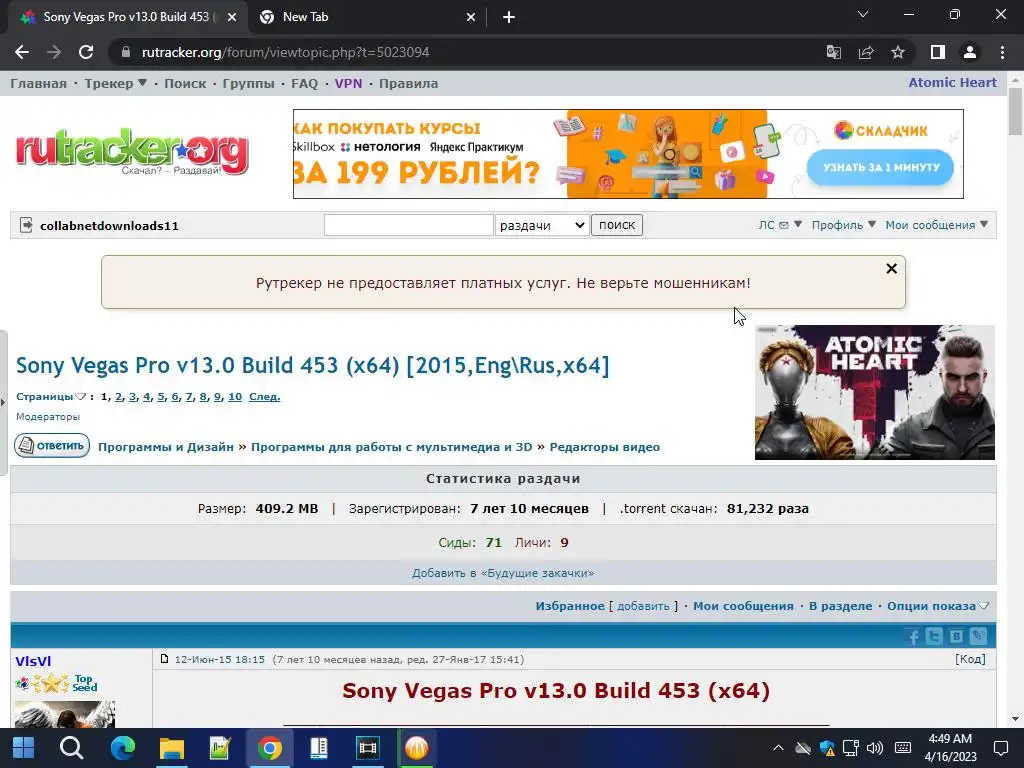Bookmark this page with the star icon

coord(898,52)
